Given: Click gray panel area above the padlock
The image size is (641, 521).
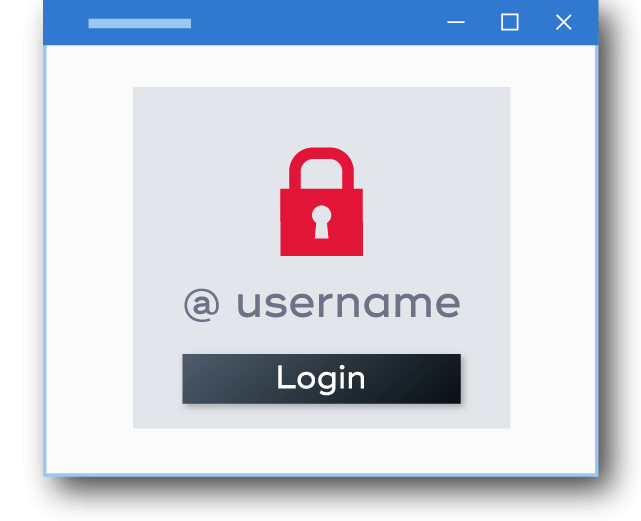Looking at the screenshot, I should coord(321,117).
